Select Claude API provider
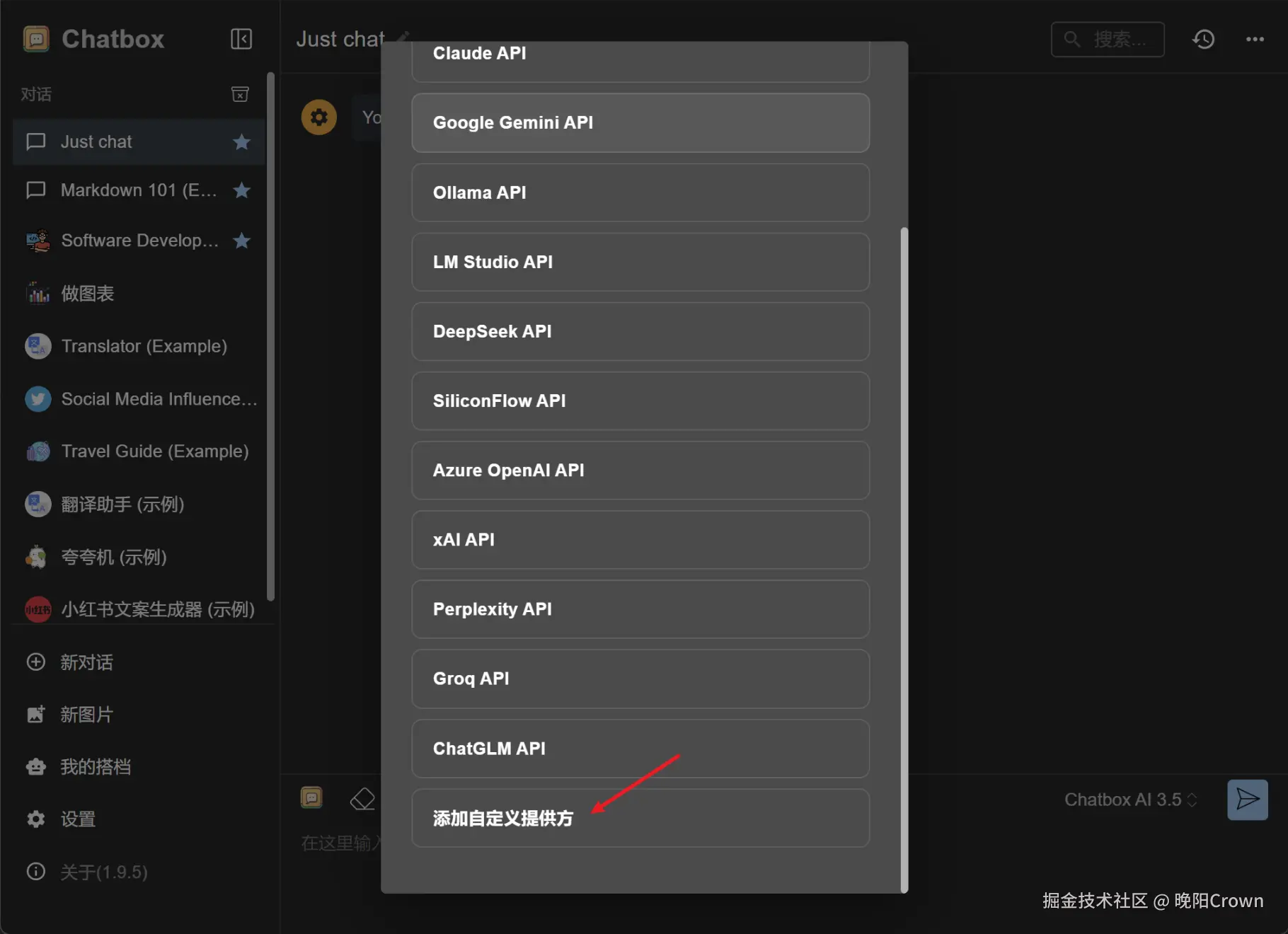The width and height of the screenshot is (1288, 934). click(640, 62)
